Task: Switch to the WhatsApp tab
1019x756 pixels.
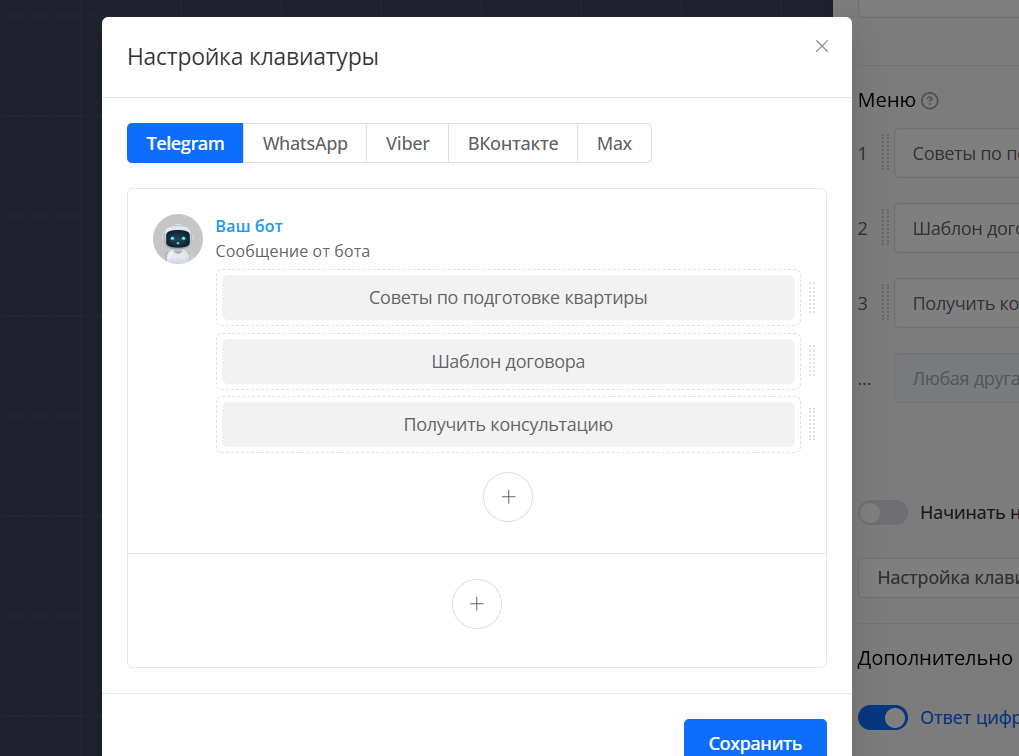Action: point(305,143)
